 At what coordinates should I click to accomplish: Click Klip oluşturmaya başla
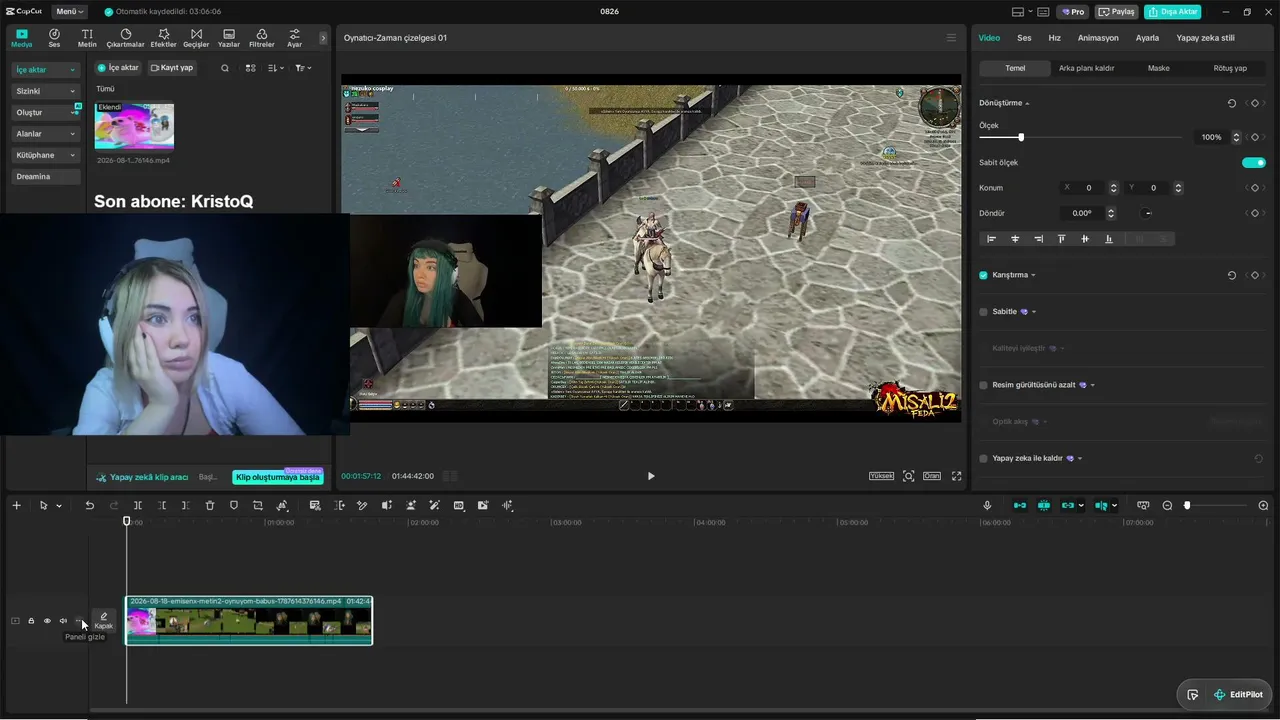coord(278,477)
